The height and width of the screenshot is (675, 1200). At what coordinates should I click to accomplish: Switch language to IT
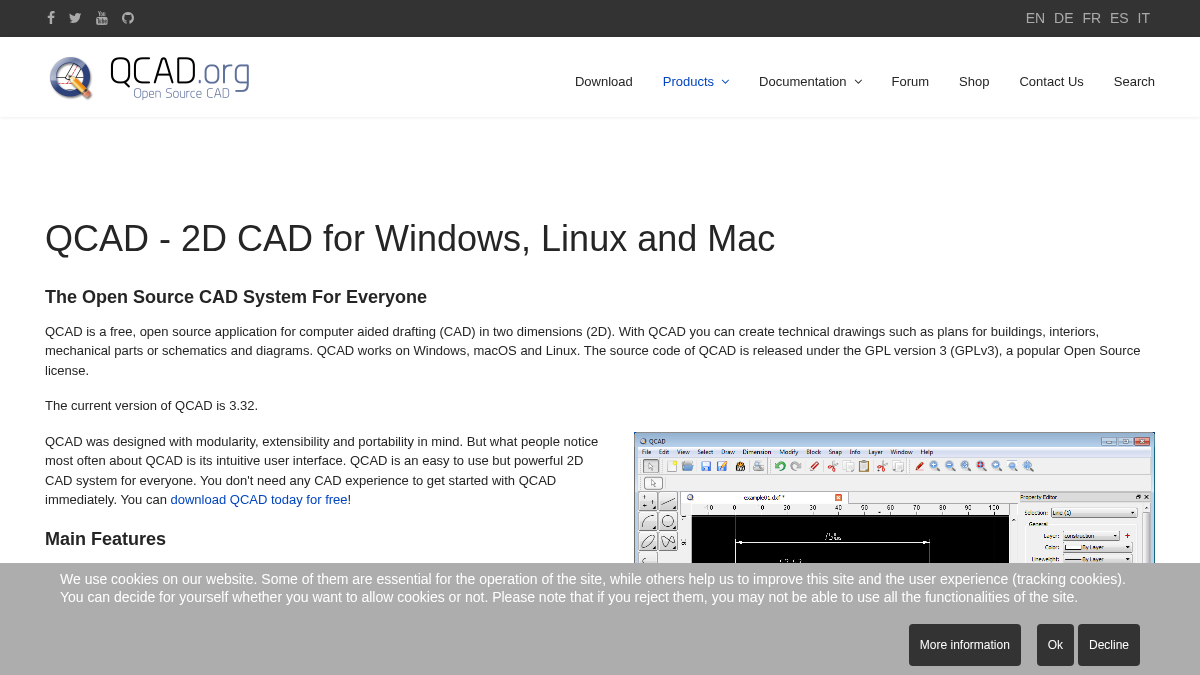coord(1143,18)
